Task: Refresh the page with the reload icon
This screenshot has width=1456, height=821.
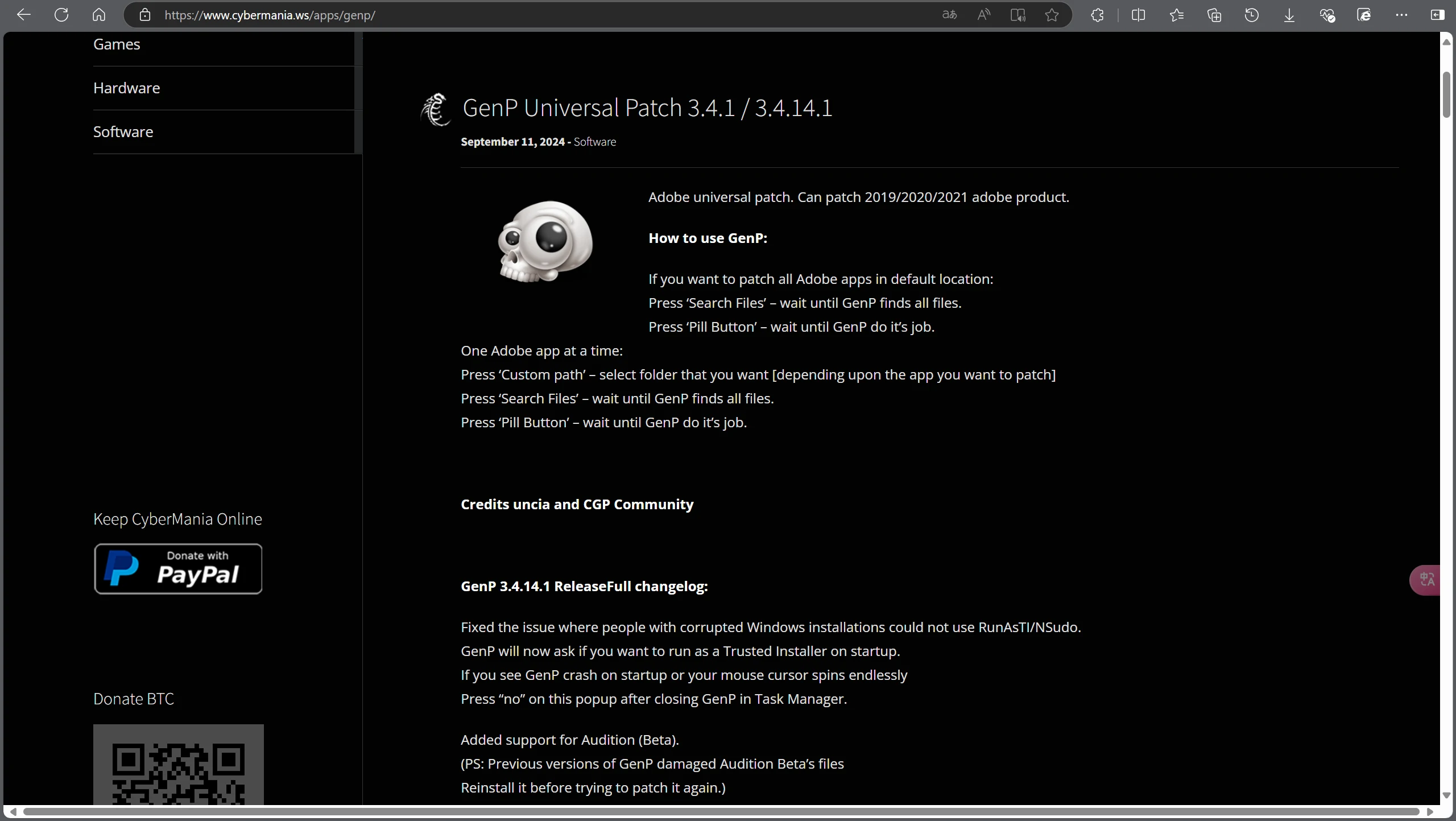Action: point(61,15)
